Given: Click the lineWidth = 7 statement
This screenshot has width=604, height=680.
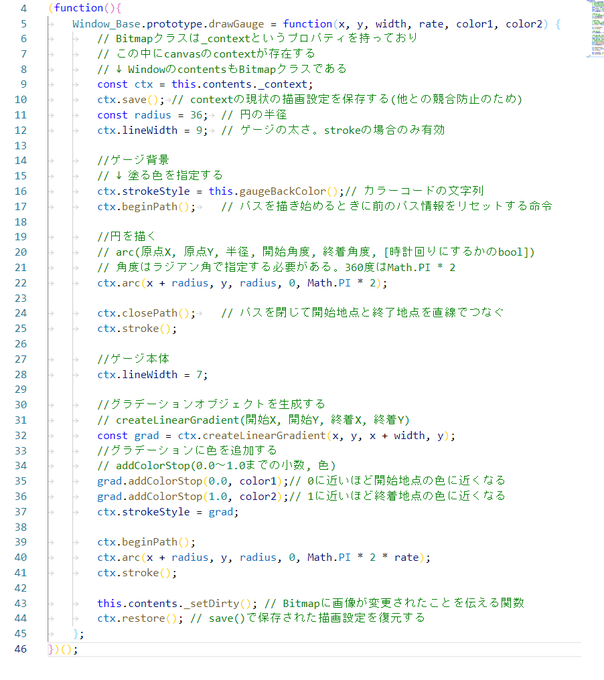Looking at the screenshot, I should [x=152, y=374].
